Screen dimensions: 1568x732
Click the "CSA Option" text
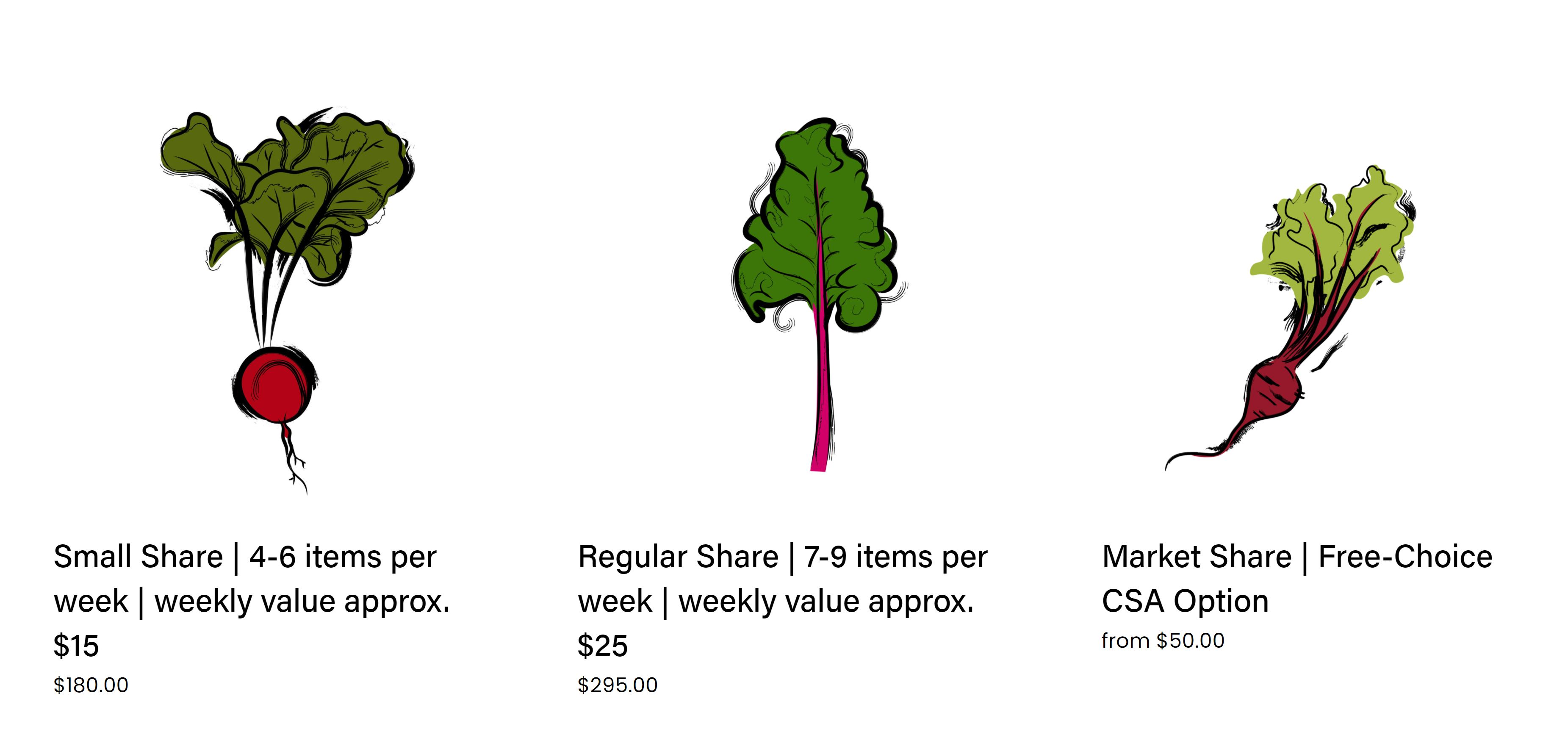pos(1185,601)
